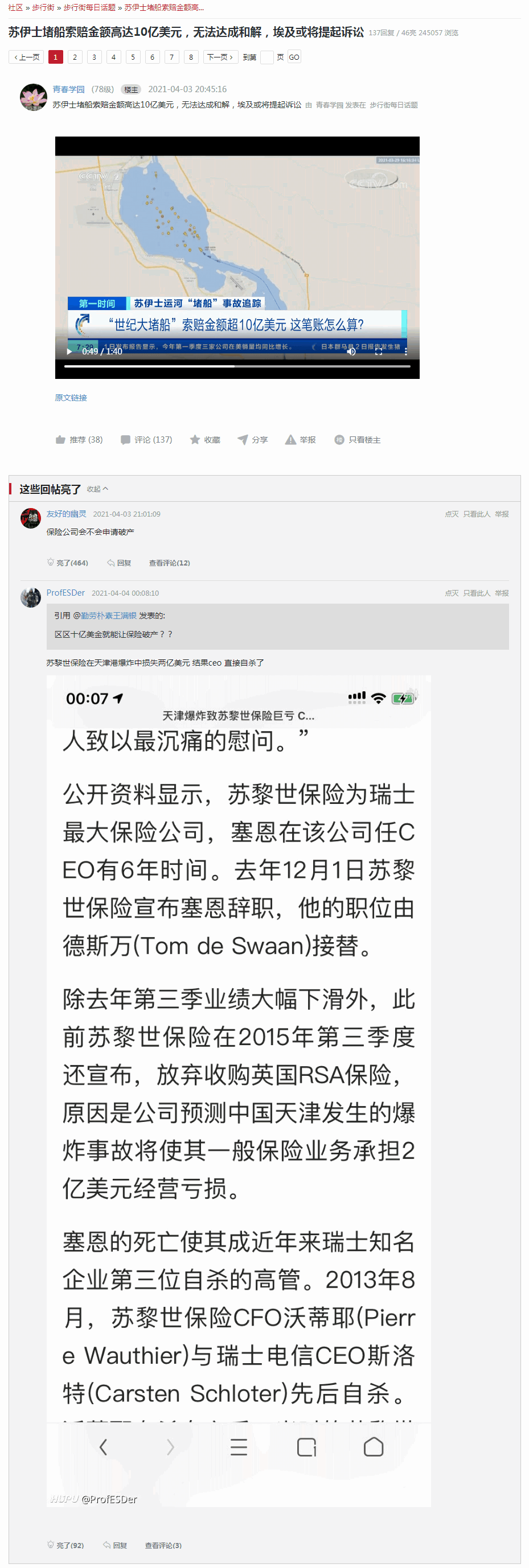Collapse highlighted replies with 收起
Screen dimensions: 529x1568
pos(97,490)
